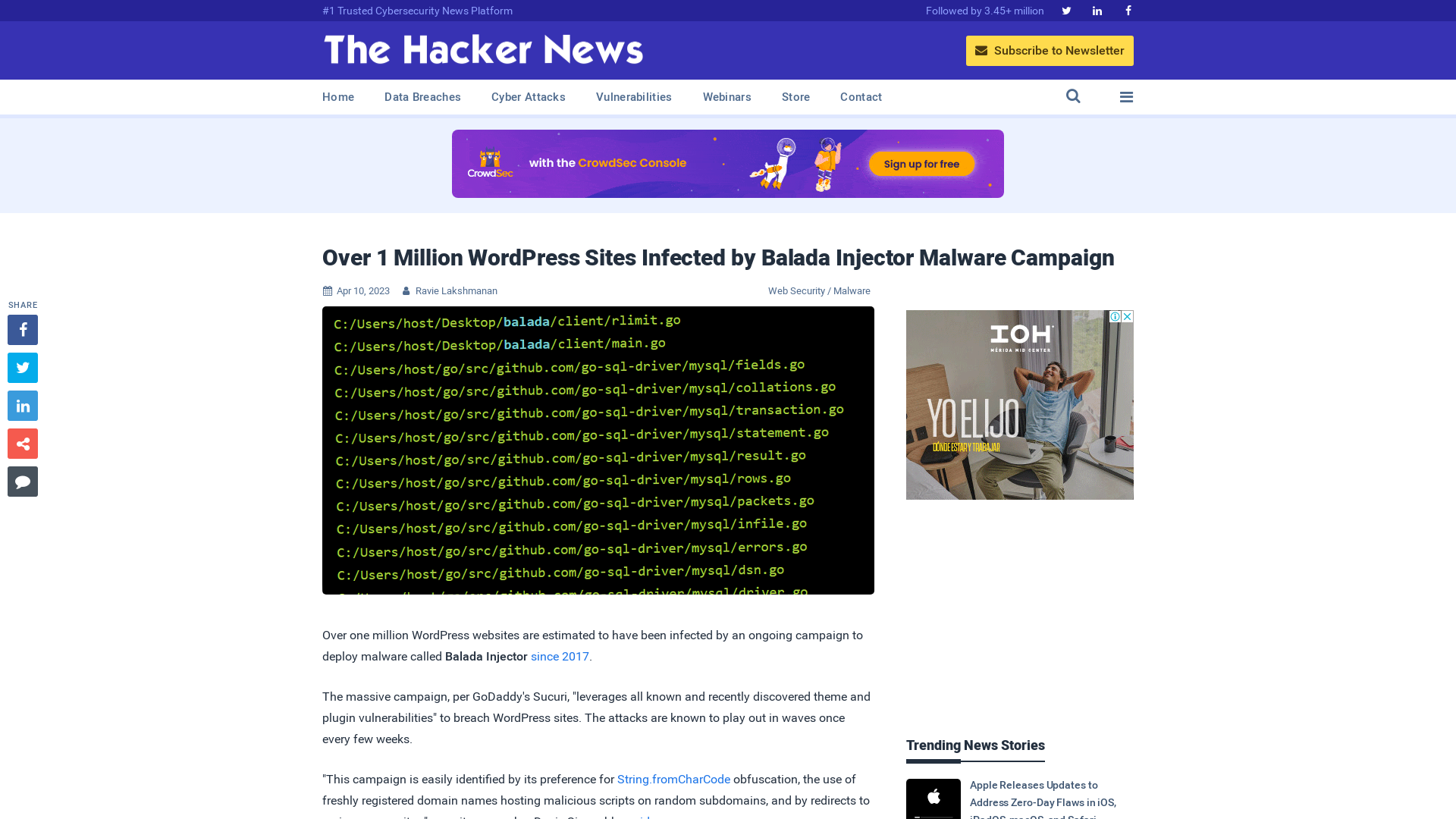Open the since 2017 hyperlink
1456x819 pixels.
(x=559, y=656)
